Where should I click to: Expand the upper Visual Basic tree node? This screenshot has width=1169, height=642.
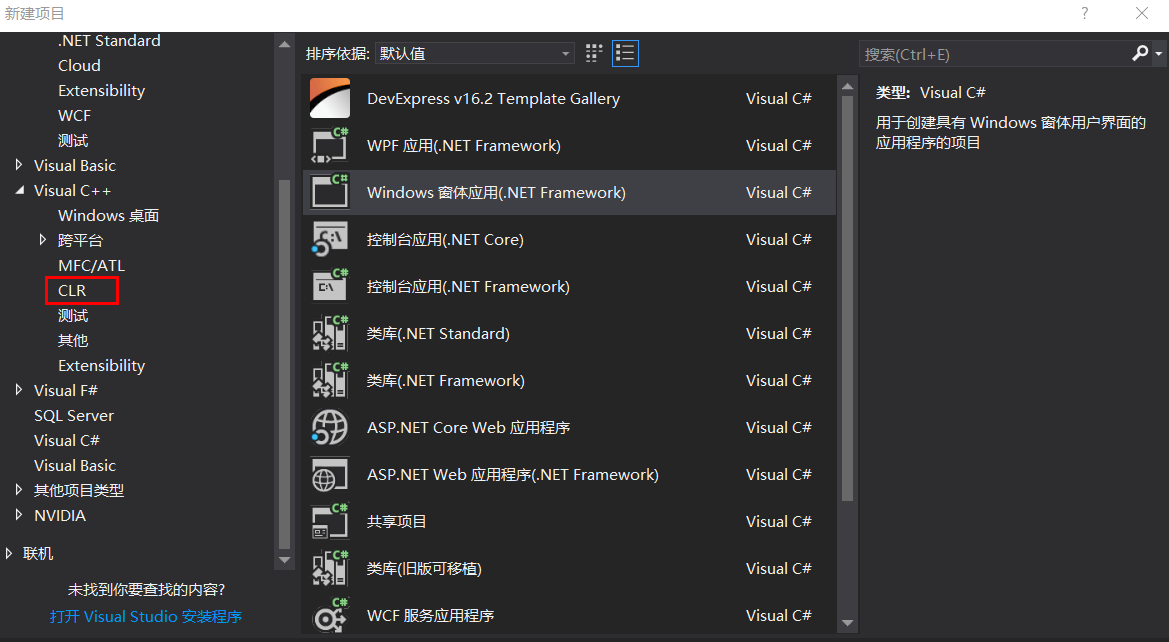(19, 165)
